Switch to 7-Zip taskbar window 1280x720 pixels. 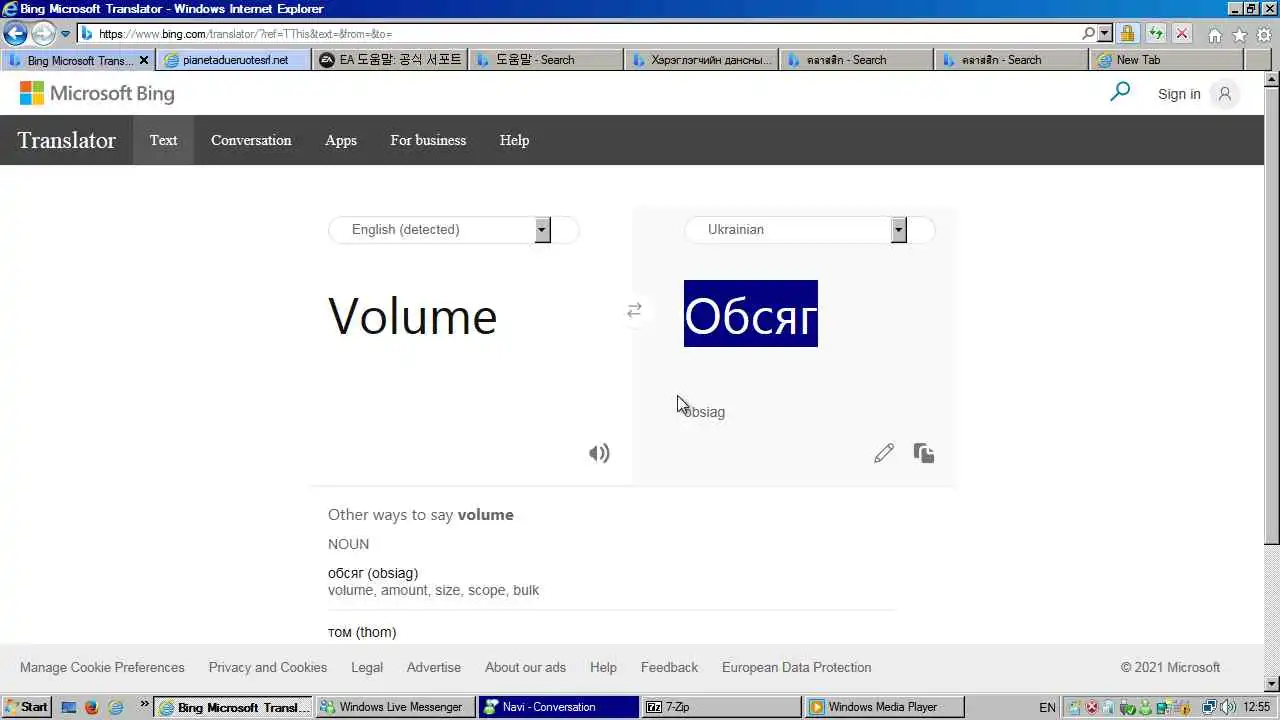(721, 707)
